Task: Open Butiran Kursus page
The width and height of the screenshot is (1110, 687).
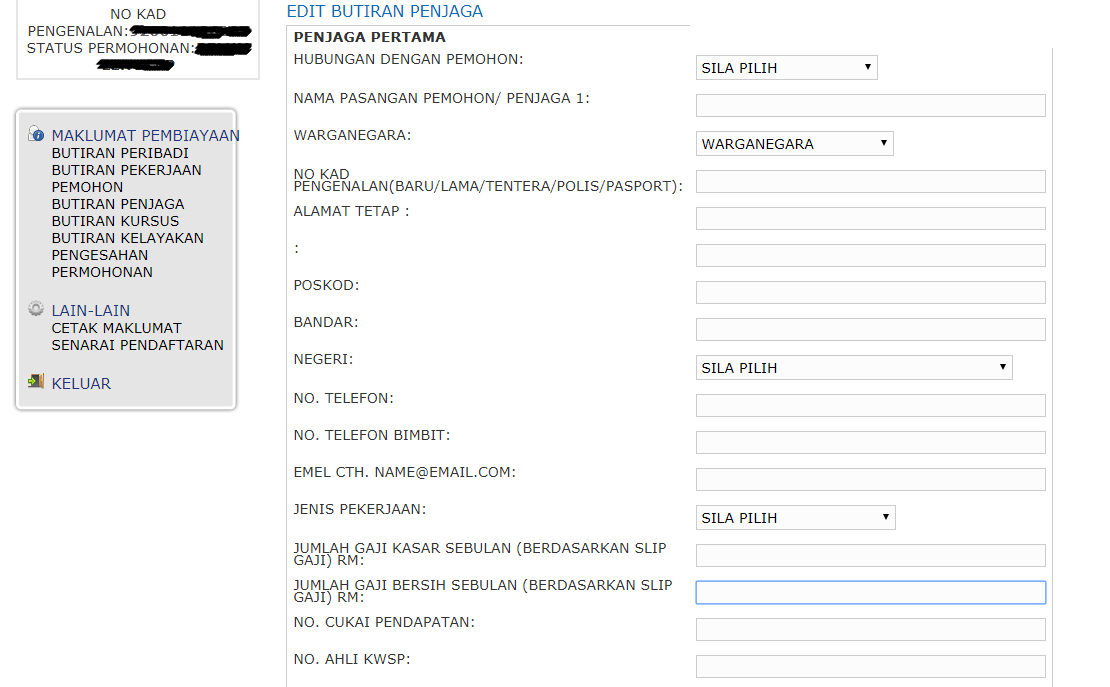Action: 115,221
